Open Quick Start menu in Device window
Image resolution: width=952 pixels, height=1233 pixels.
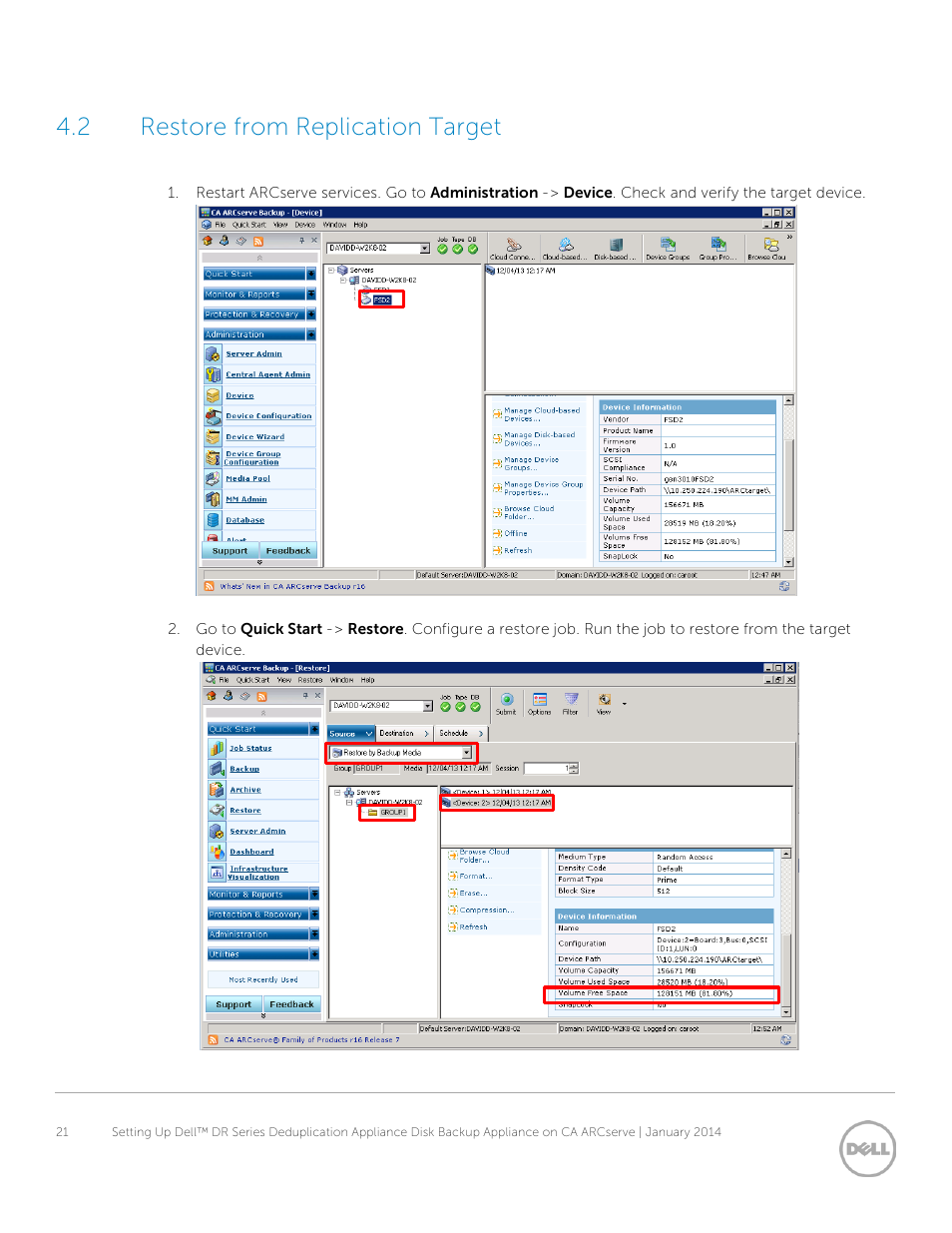(249, 225)
